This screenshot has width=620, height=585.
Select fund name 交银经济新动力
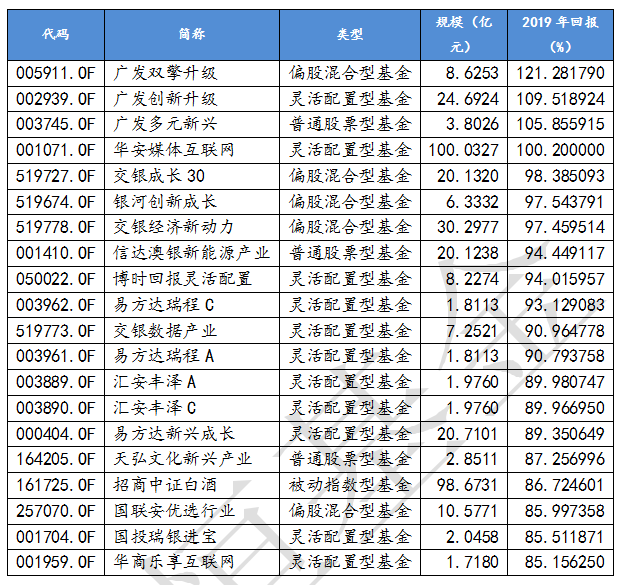[x=174, y=227]
